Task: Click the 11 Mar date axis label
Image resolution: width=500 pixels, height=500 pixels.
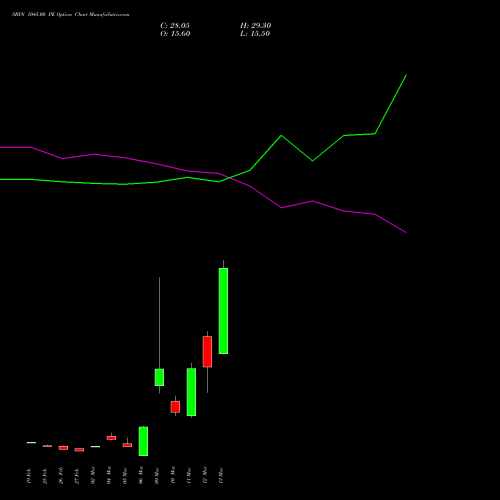Action: point(189,476)
